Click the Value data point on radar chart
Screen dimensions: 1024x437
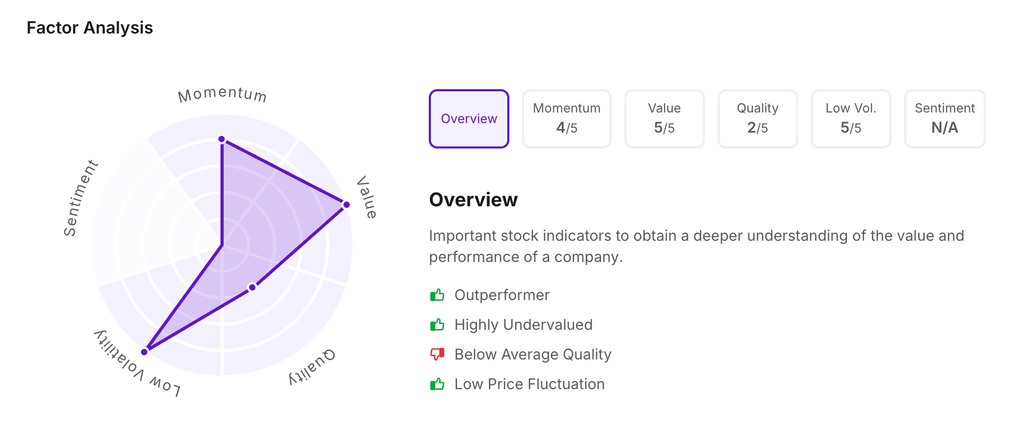(x=347, y=204)
